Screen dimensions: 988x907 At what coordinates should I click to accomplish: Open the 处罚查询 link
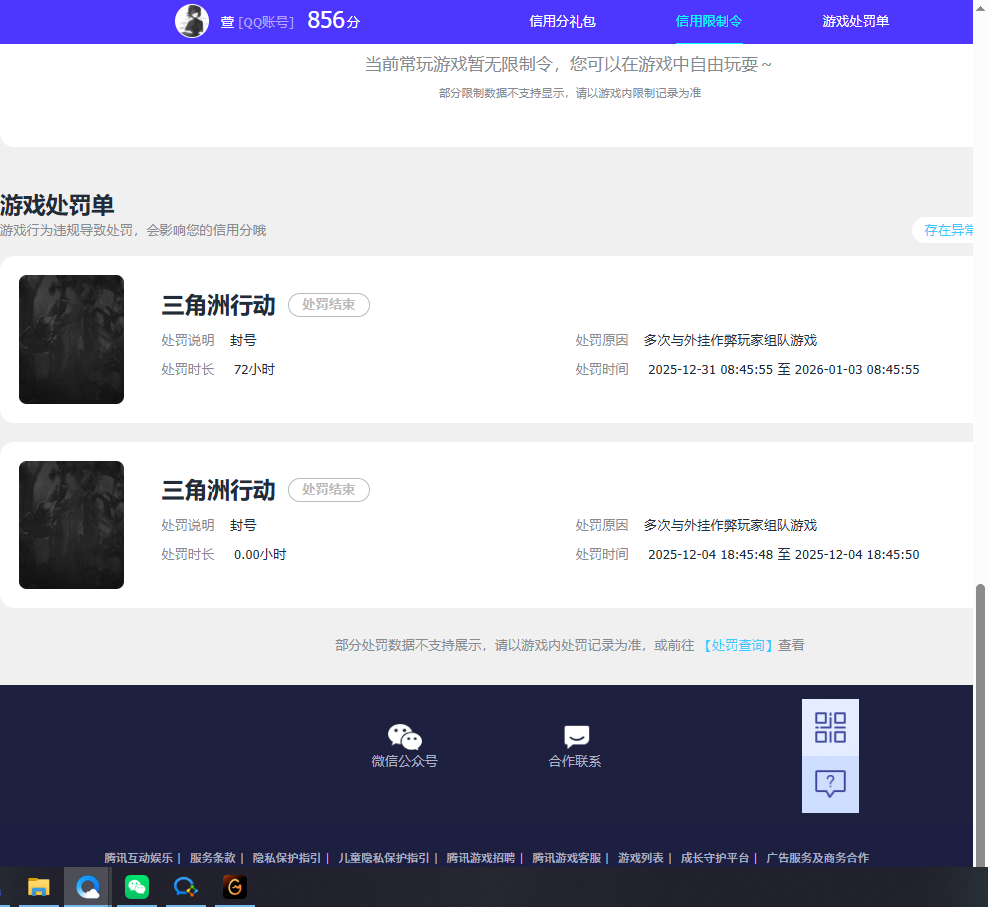(738, 645)
